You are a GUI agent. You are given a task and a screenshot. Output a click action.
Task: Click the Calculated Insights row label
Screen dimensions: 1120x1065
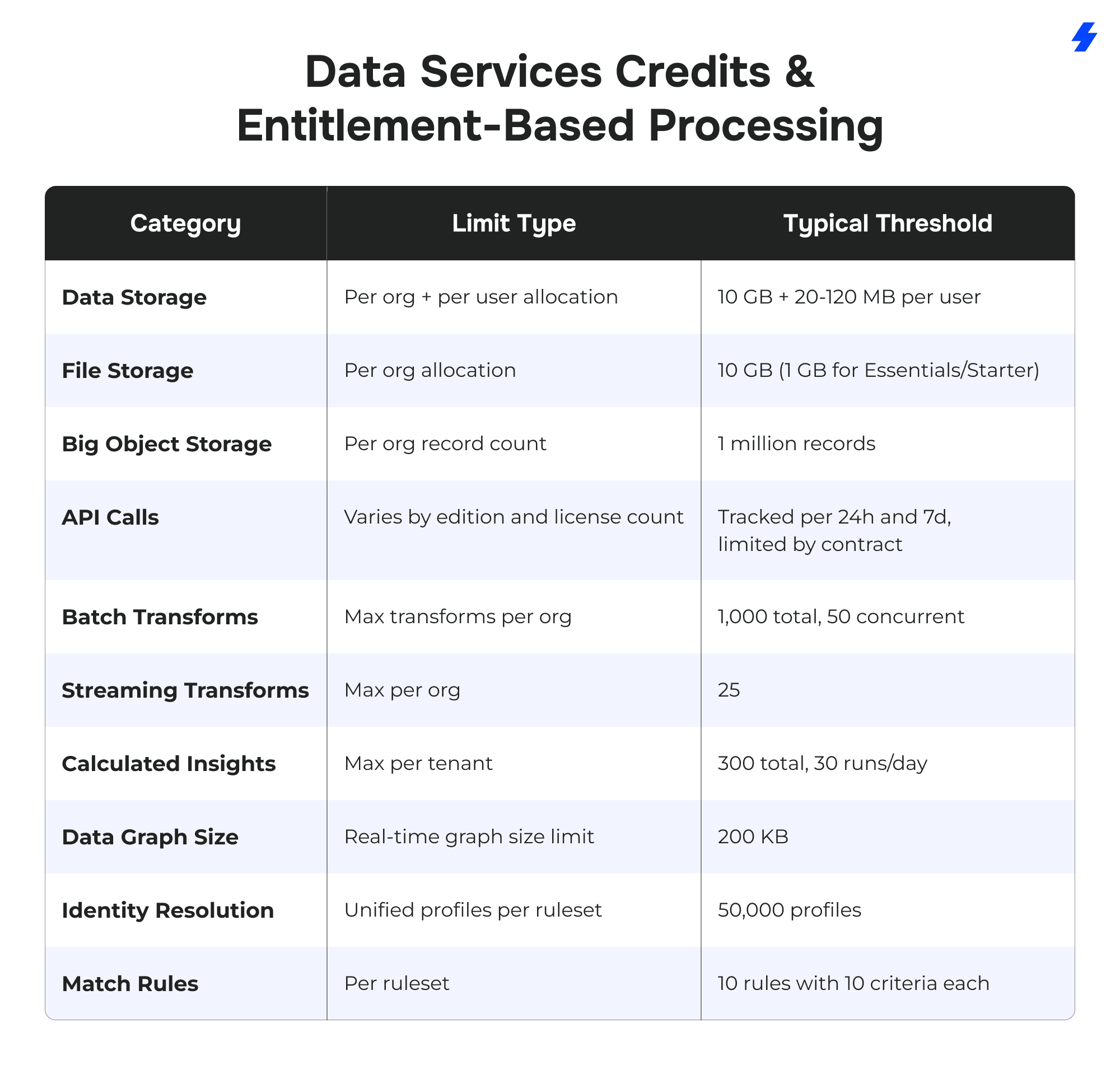click(169, 763)
